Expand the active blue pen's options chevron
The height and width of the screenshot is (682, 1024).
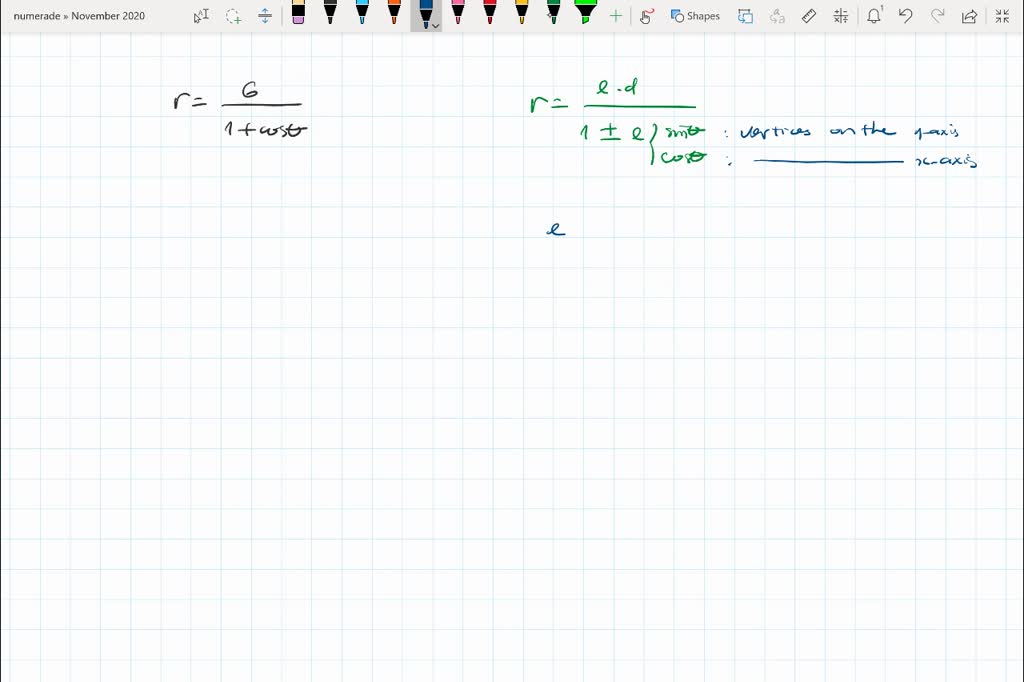(434, 26)
